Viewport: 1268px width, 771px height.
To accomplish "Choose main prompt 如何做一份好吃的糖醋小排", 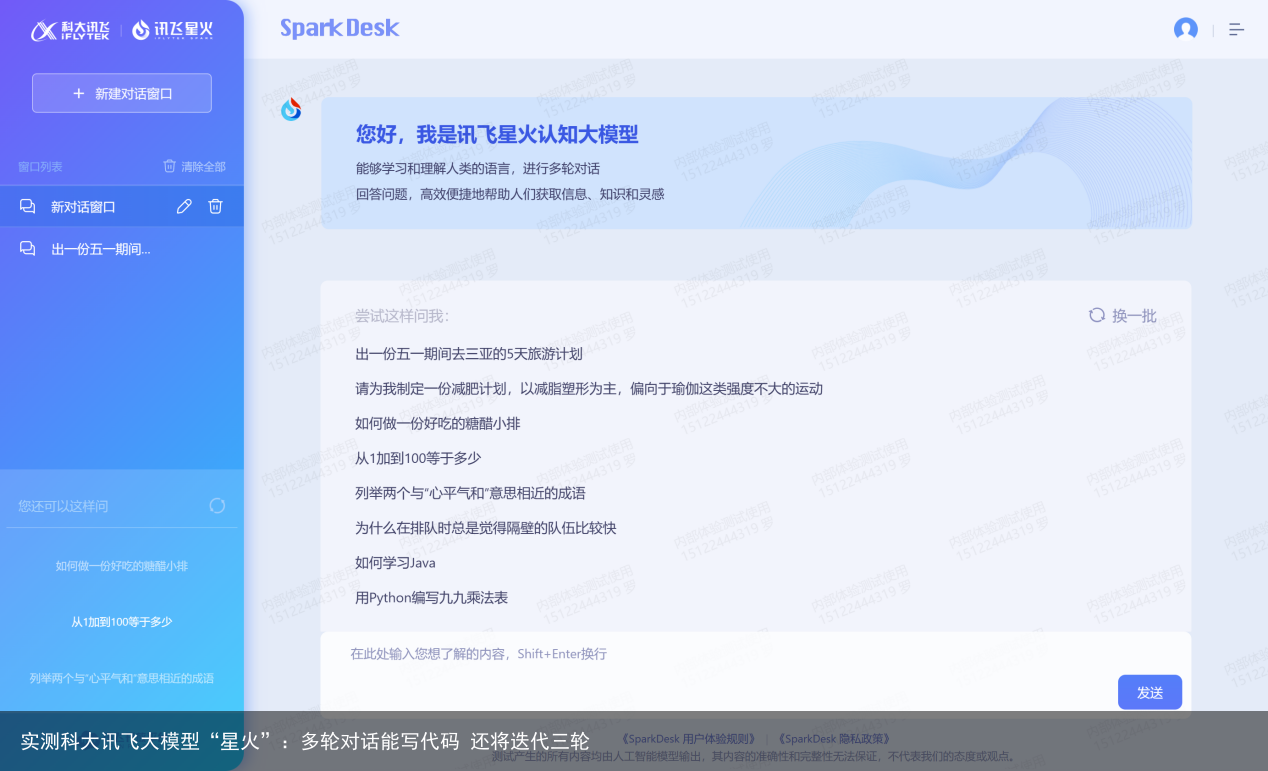I will [438, 424].
